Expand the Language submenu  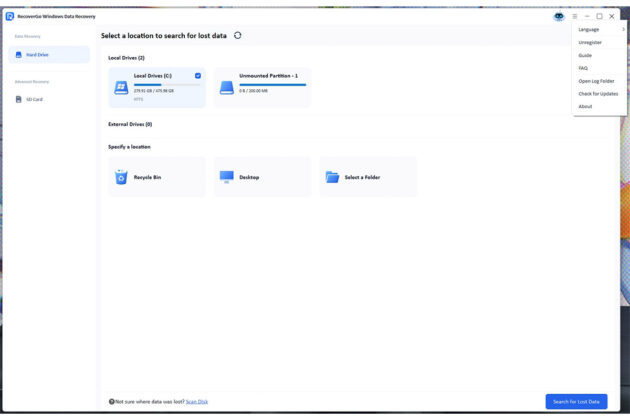click(599, 29)
